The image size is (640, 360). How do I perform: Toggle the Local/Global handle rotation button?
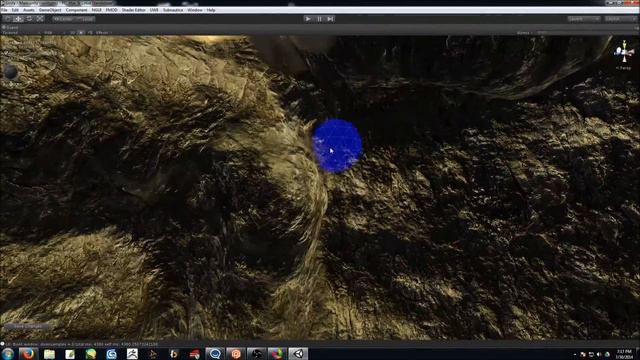click(x=86, y=19)
